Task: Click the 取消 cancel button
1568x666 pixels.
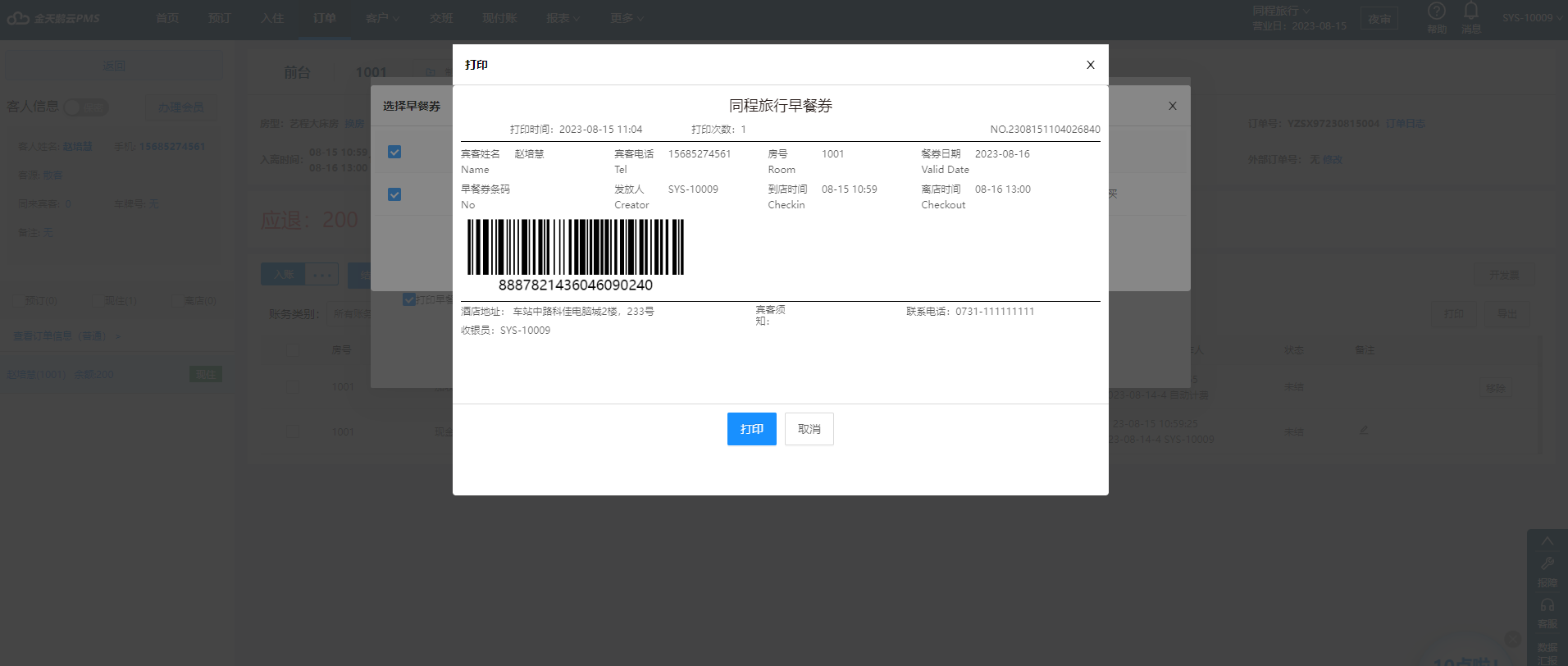Action: 809,429
